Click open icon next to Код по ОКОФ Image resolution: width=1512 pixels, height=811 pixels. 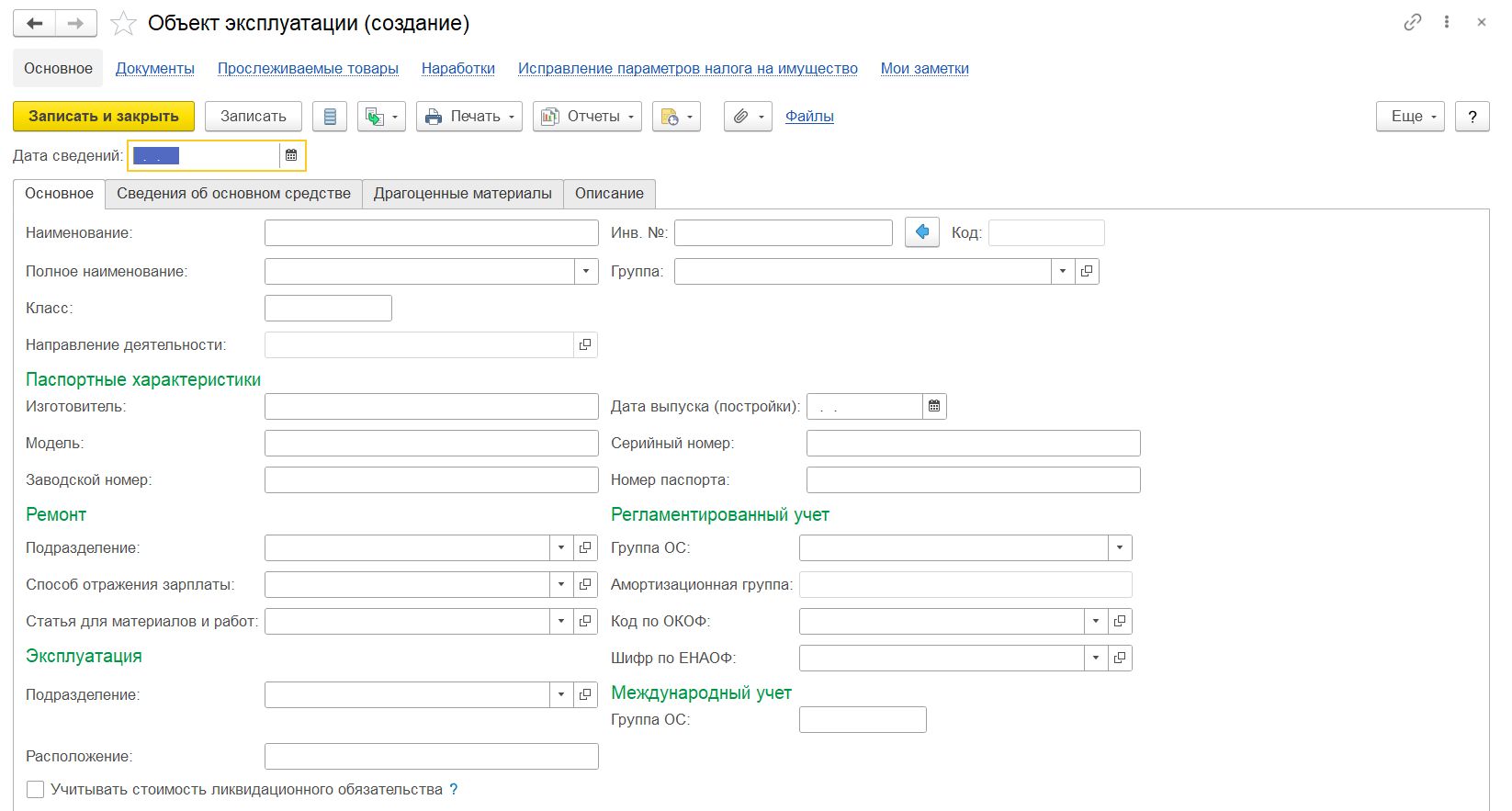click(x=1120, y=621)
